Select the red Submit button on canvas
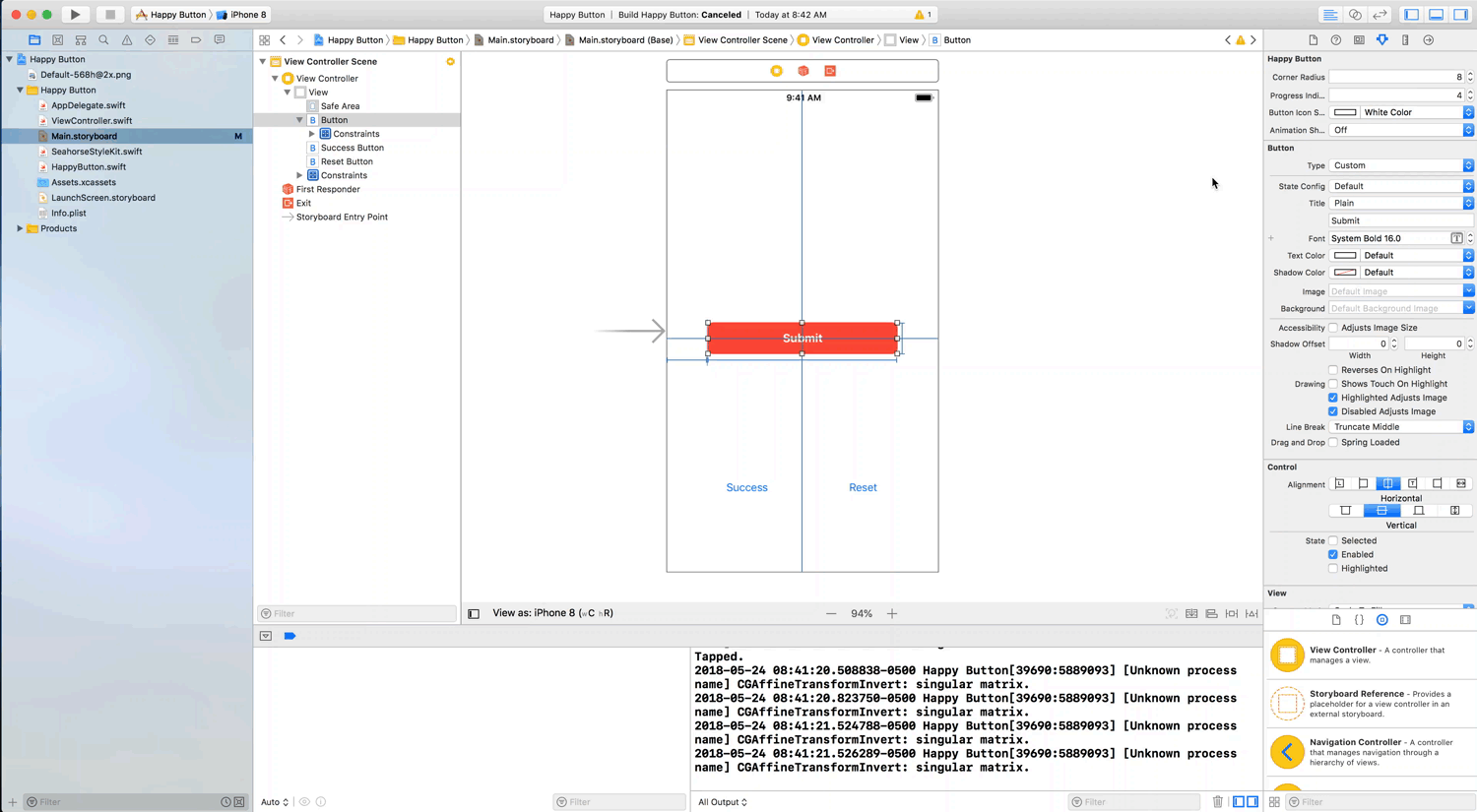 (x=803, y=338)
